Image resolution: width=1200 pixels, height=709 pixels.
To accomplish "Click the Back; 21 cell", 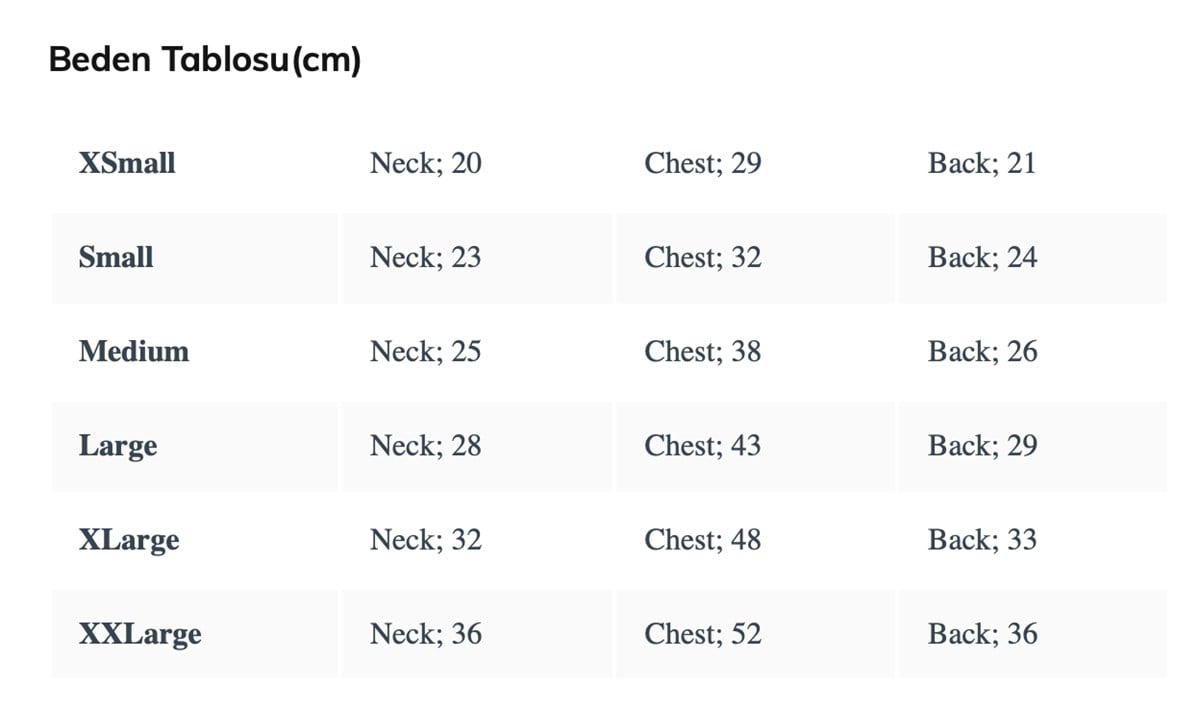I will [982, 163].
